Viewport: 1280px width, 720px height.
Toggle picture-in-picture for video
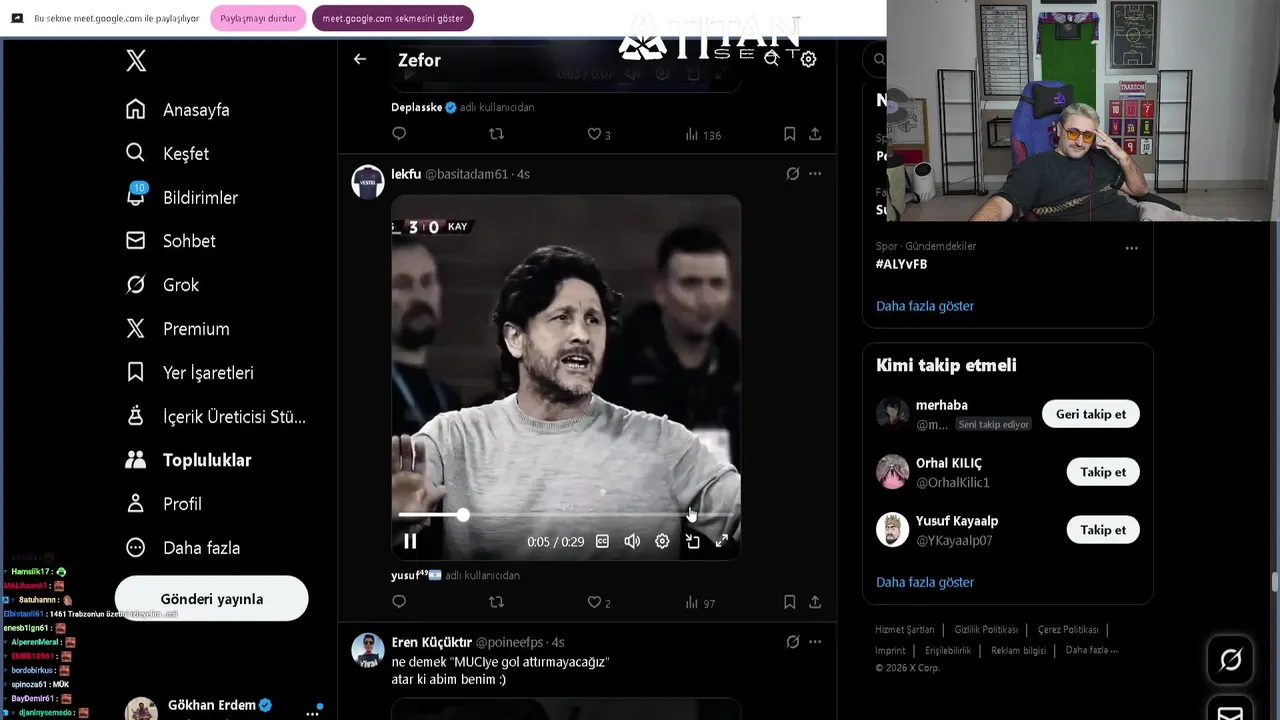pos(692,541)
